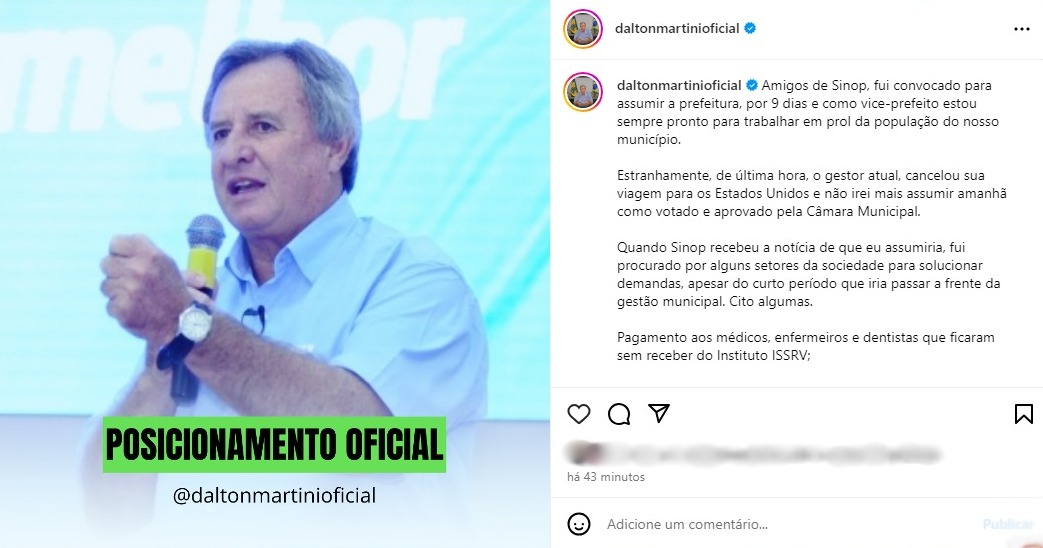Click the header profile avatar
The width and height of the screenshot is (1043, 548).
coord(583,29)
